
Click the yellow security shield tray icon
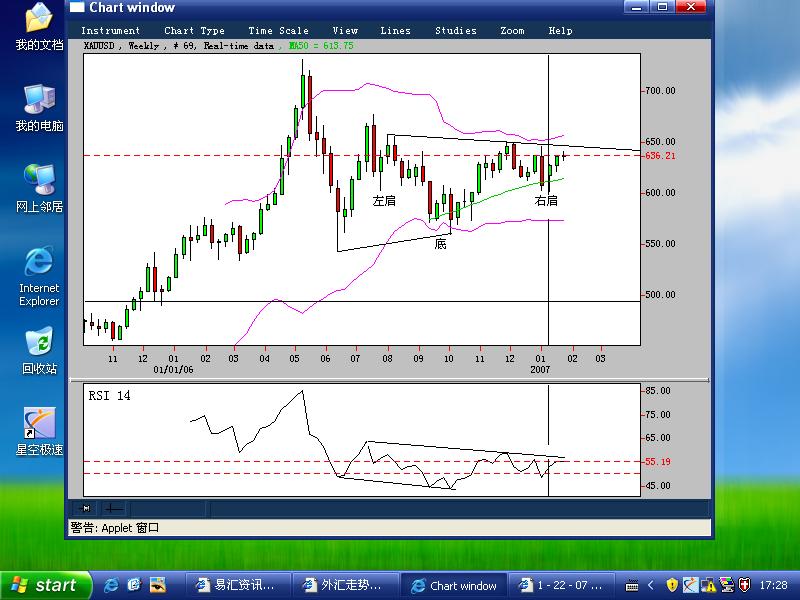click(672, 585)
